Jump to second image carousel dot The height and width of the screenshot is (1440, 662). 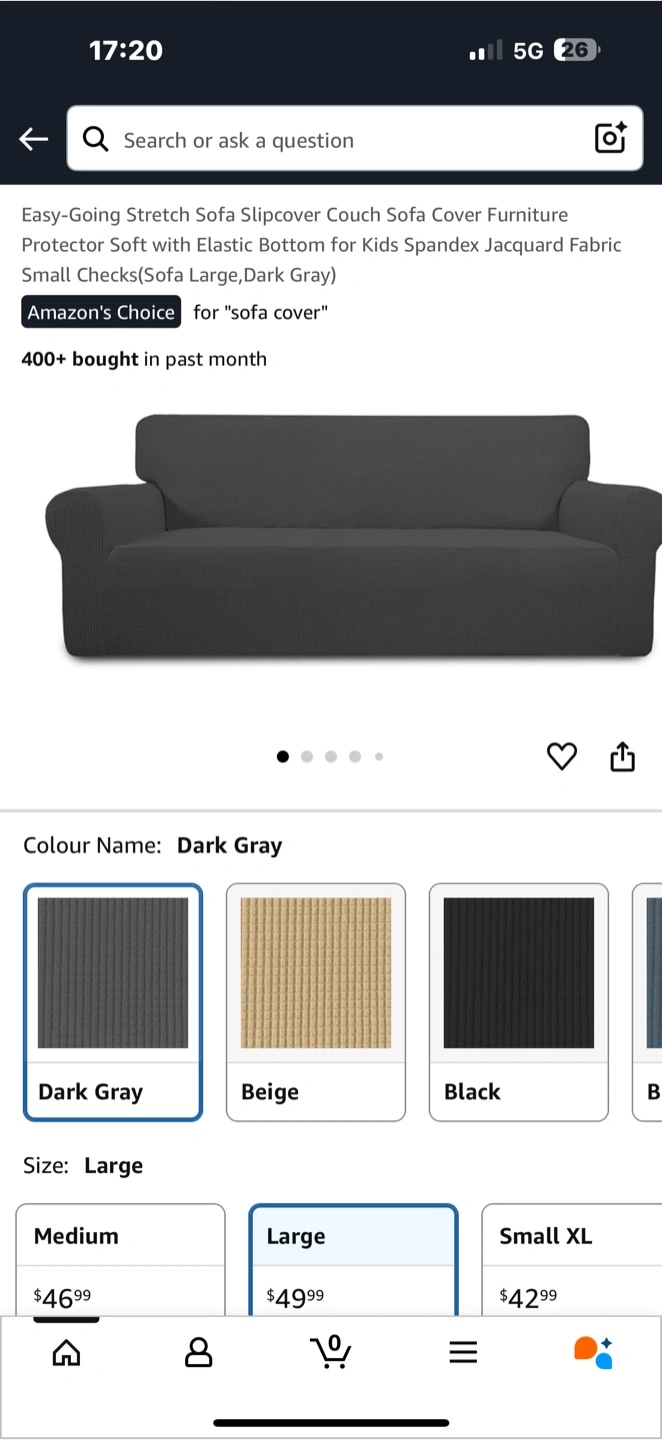(x=307, y=757)
